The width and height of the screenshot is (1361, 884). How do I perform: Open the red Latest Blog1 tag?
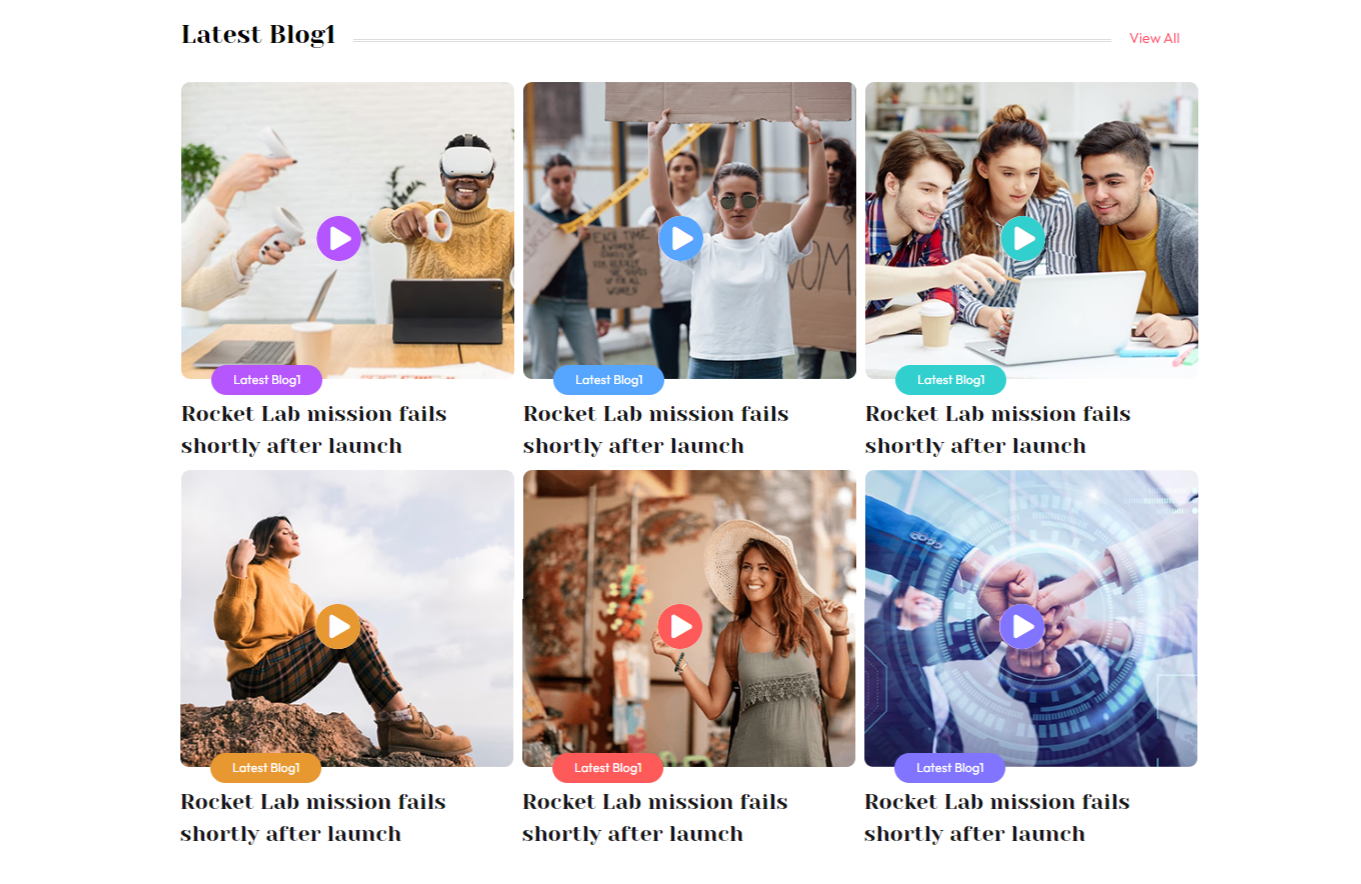tap(608, 768)
